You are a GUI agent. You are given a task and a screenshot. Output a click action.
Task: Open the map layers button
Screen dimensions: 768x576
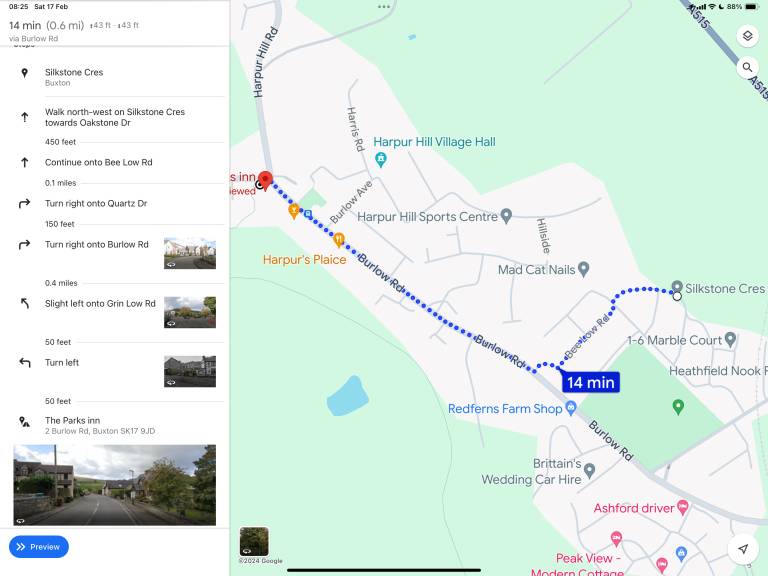coord(747,36)
